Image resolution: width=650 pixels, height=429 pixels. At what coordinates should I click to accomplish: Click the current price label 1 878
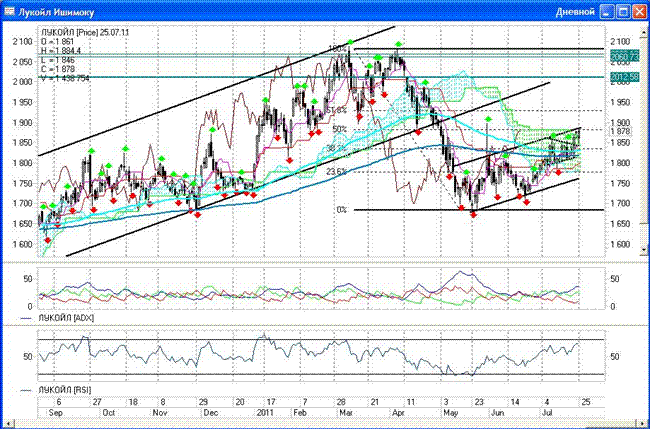pos(621,132)
